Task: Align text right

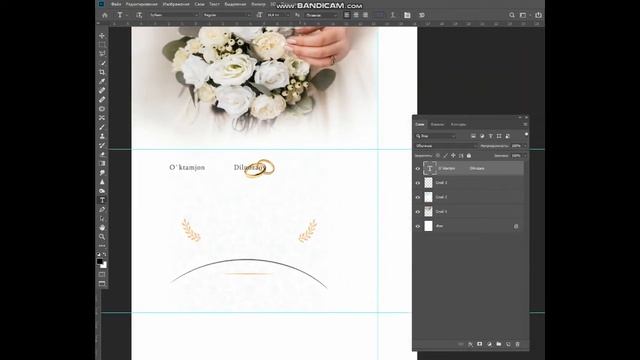Action: (365, 15)
